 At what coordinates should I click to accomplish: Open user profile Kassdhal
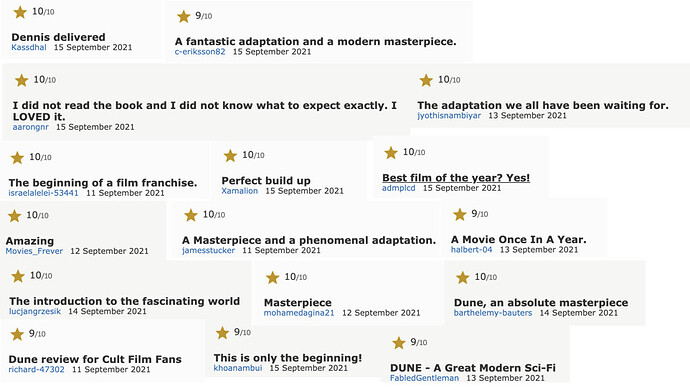click(x=29, y=47)
